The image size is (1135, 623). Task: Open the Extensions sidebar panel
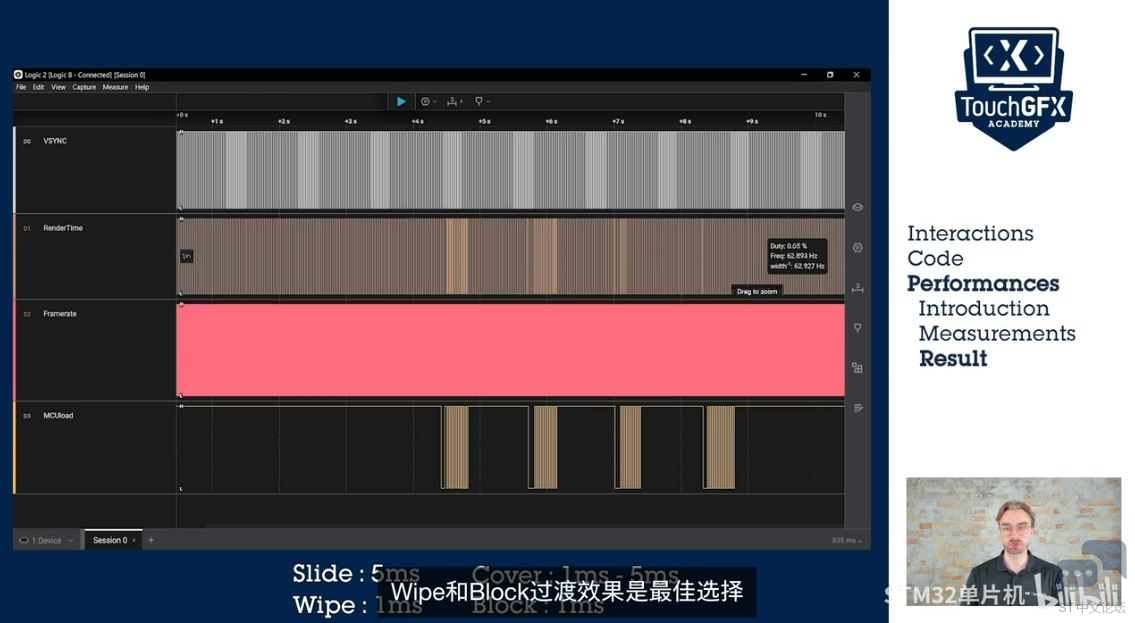857,368
